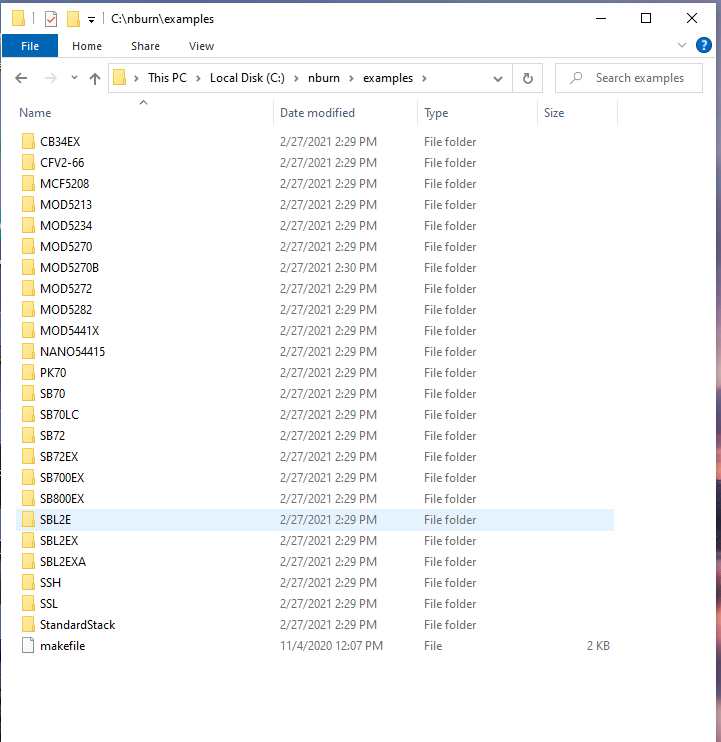Viewport: 721px width, 742px height.
Task: Expand the recent locations dropdown arrow
Action: (x=73, y=78)
